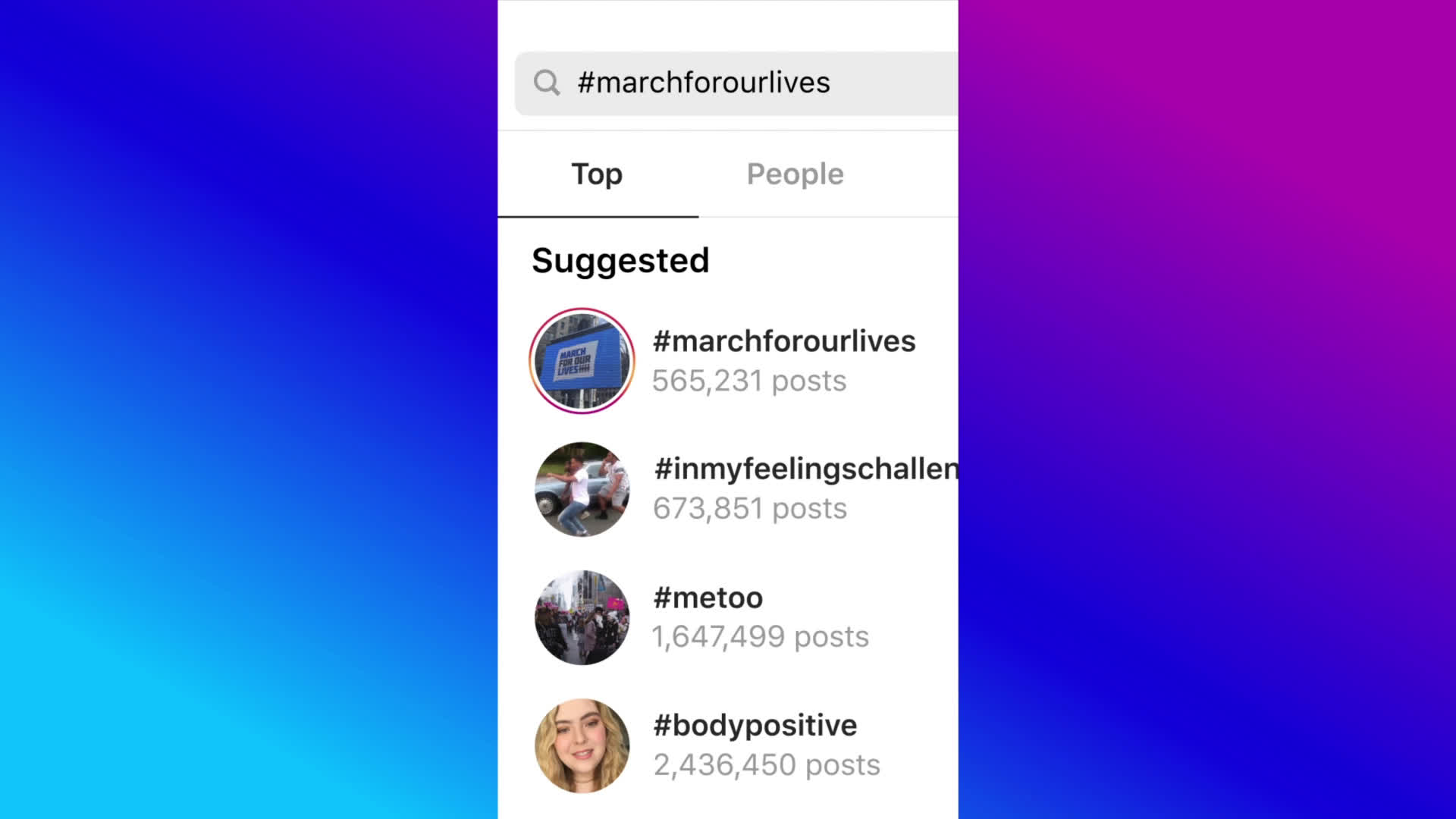Select the 1,647,499 posts count

pos(761,637)
